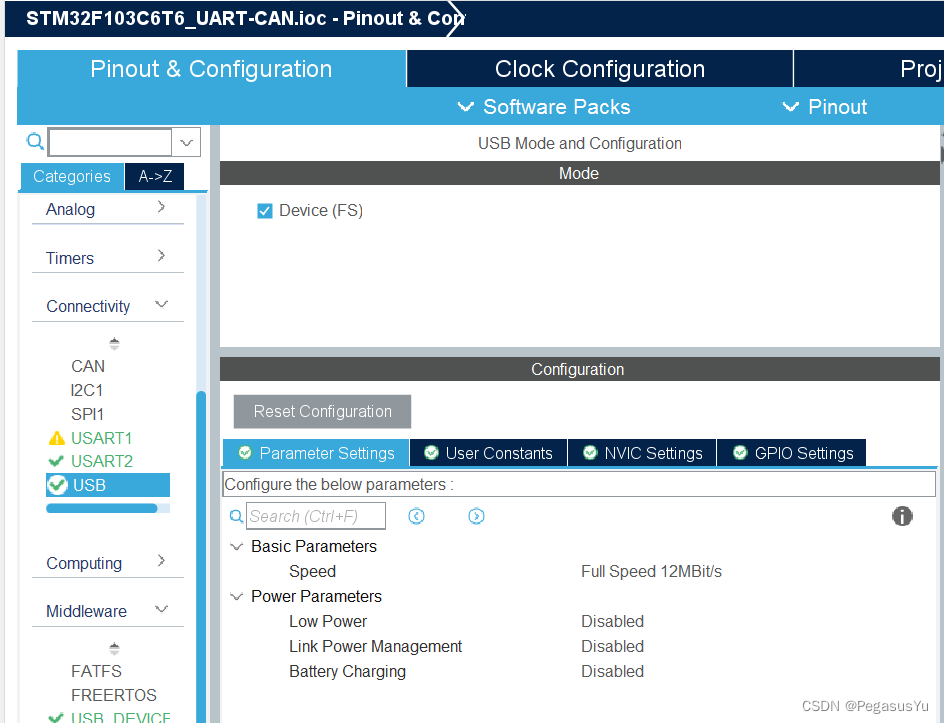The width and height of the screenshot is (944, 723).
Task: Click the Low Power Disabled value
Action: (612, 621)
